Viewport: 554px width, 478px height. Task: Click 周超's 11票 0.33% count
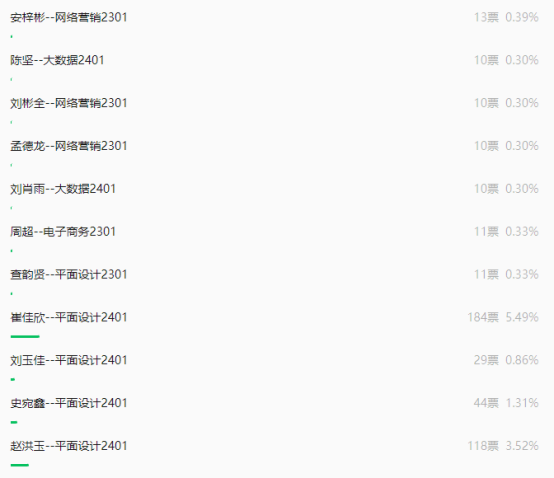point(506,232)
